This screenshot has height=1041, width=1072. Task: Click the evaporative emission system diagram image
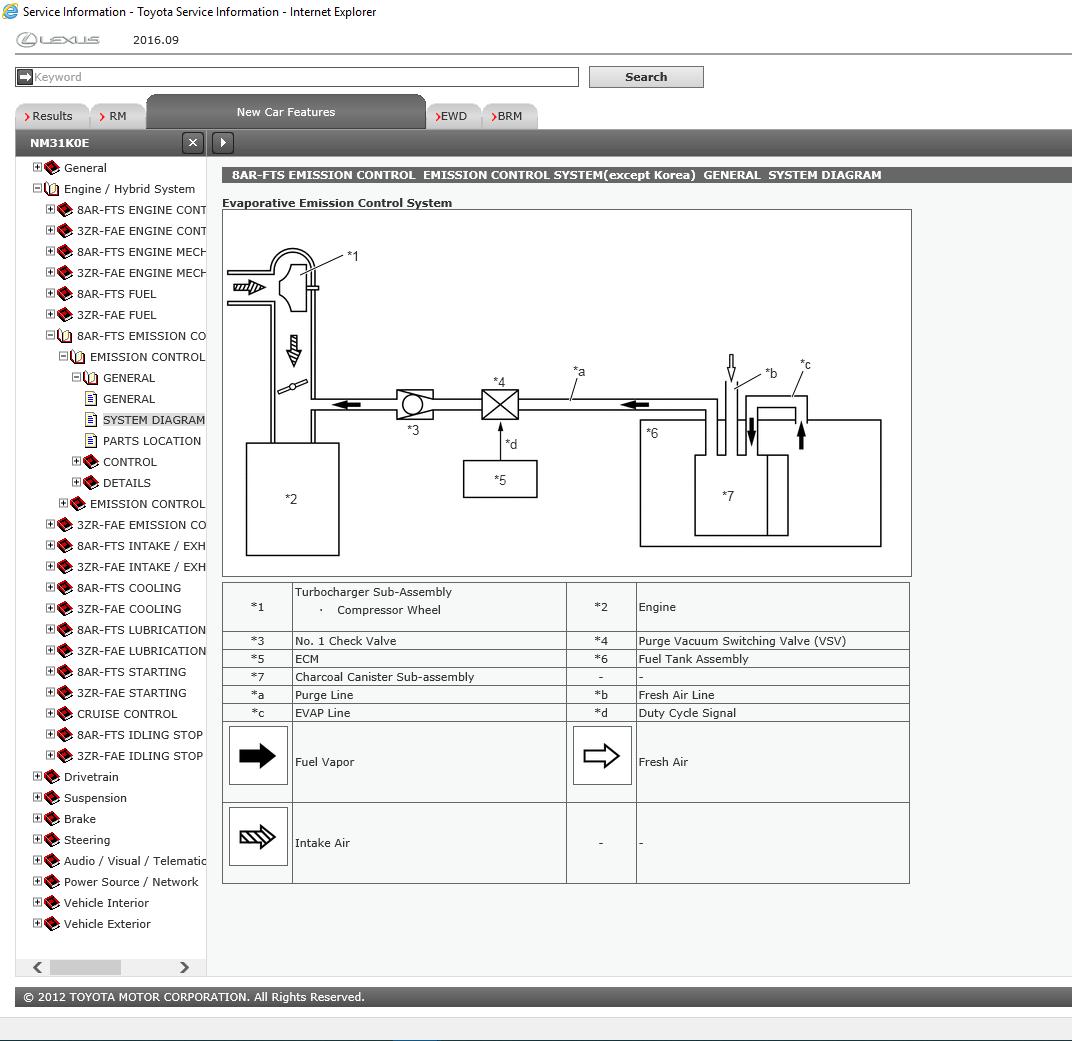point(567,393)
